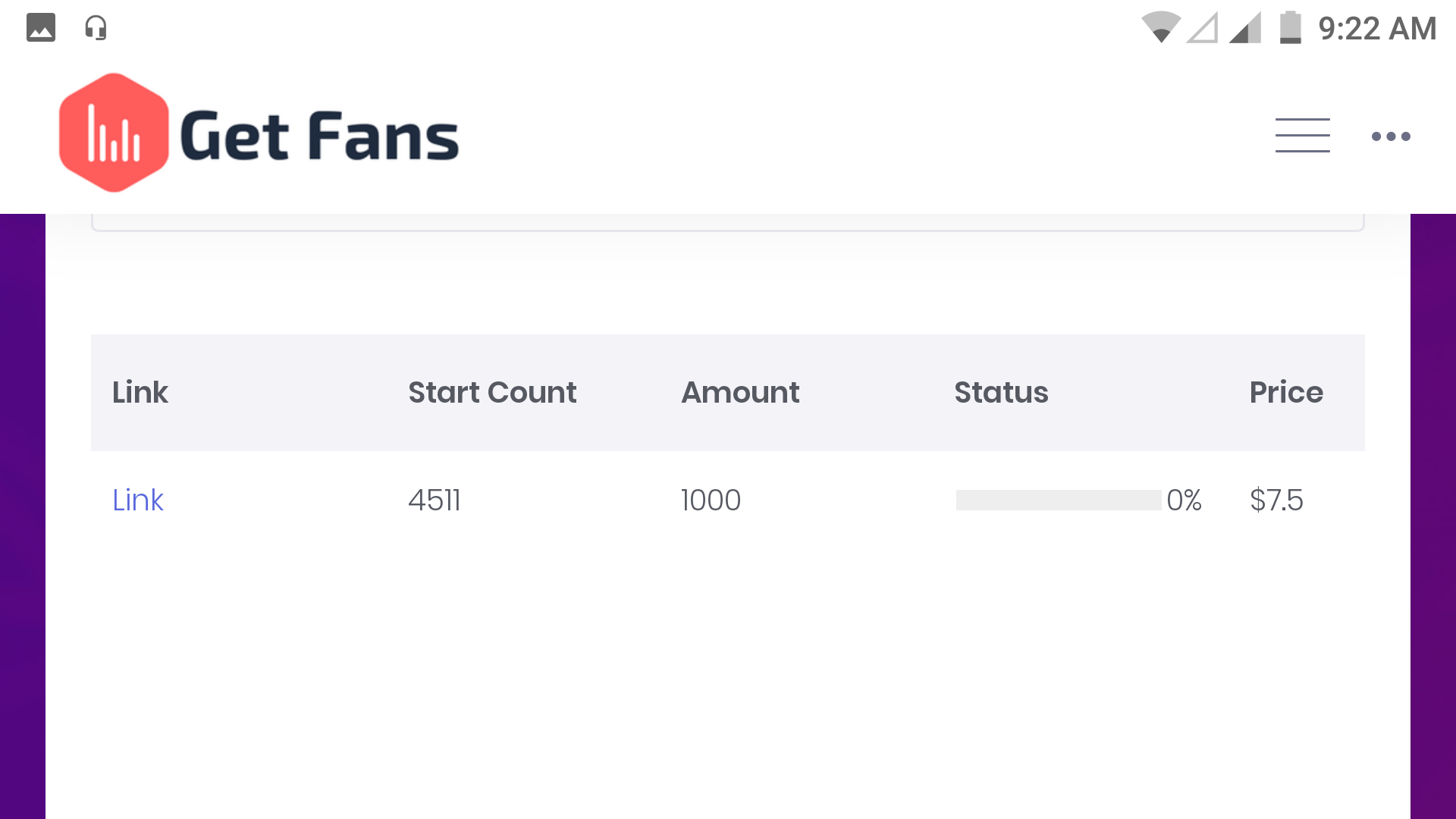The height and width of the screenshot is (819, 1456).
Task: Tap the image notification icon in status bar
Action: 41,28
